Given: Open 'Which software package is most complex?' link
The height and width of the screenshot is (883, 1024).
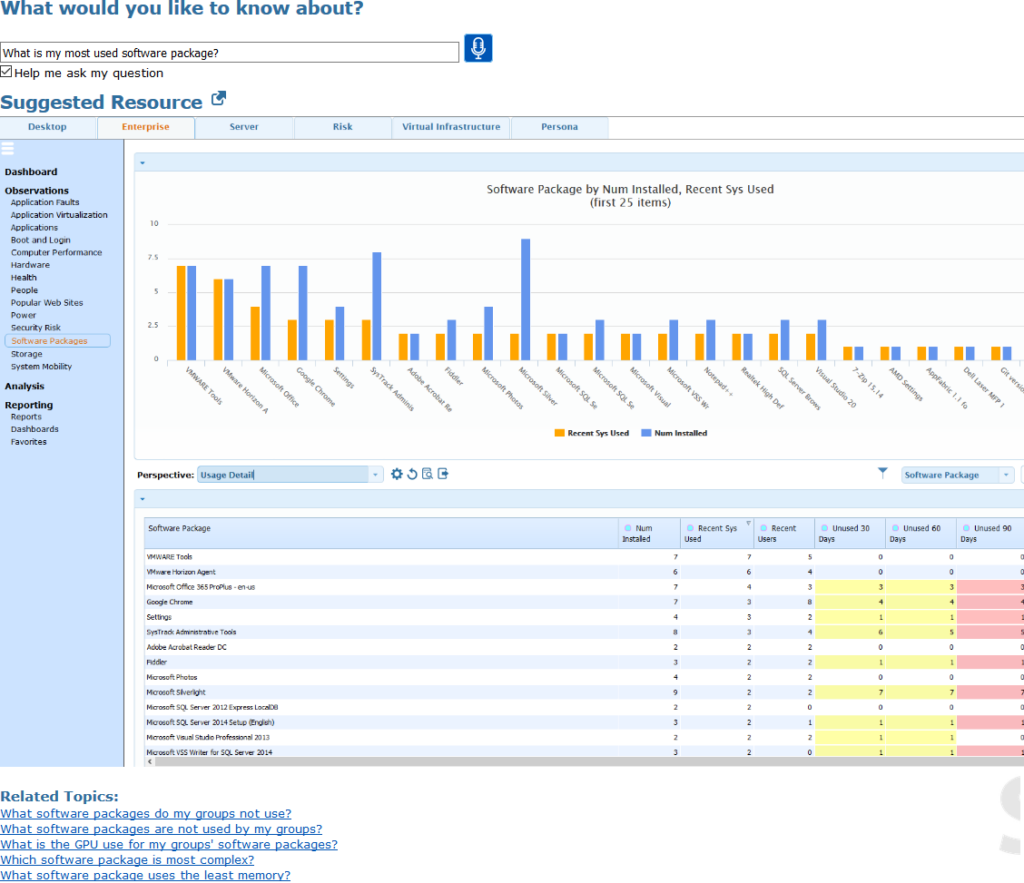Looking at the screenshot, I should (x=127, y=859).
